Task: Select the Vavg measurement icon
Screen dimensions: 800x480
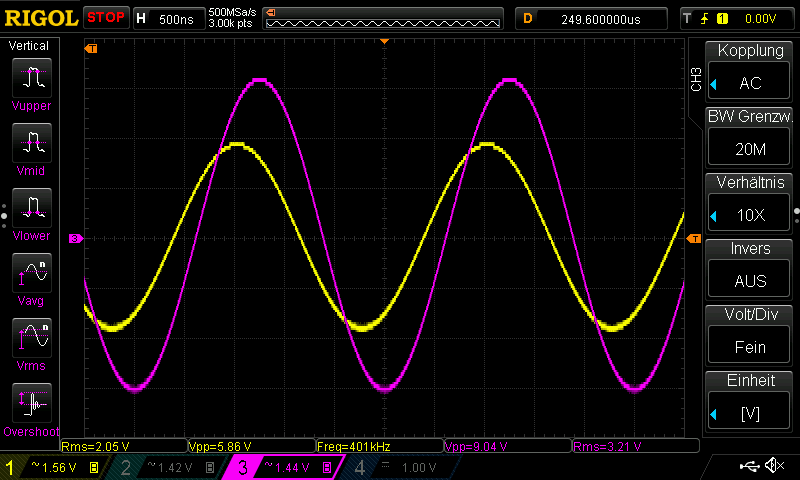Action: tap(32, 273)
